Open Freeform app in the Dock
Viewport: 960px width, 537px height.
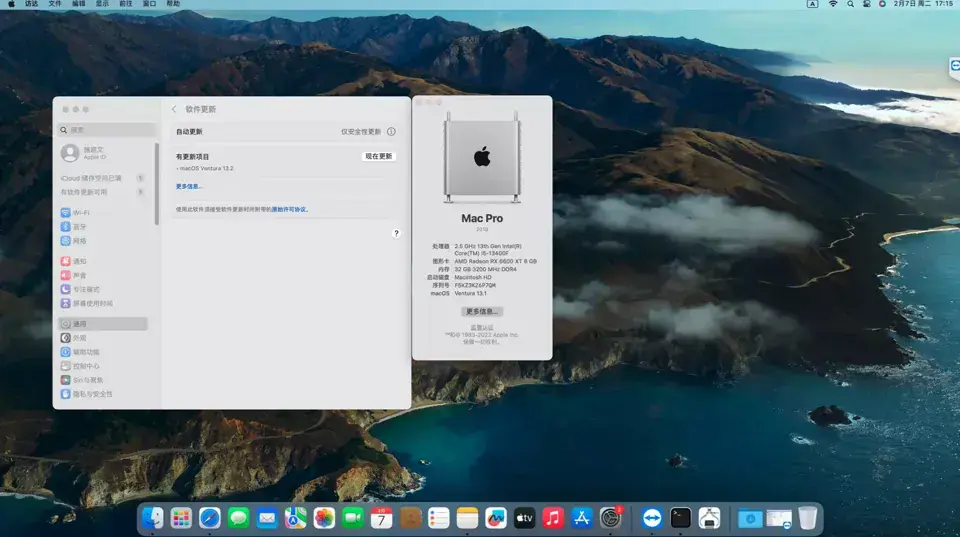pos(496,518)
